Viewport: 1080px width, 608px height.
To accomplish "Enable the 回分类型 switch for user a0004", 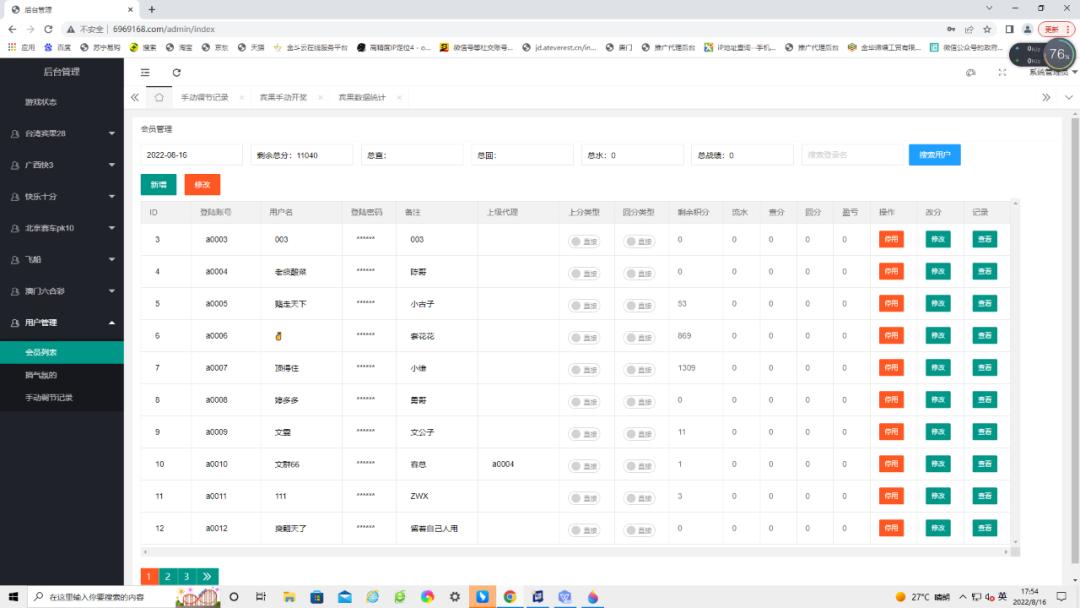I will coord(641,271).
